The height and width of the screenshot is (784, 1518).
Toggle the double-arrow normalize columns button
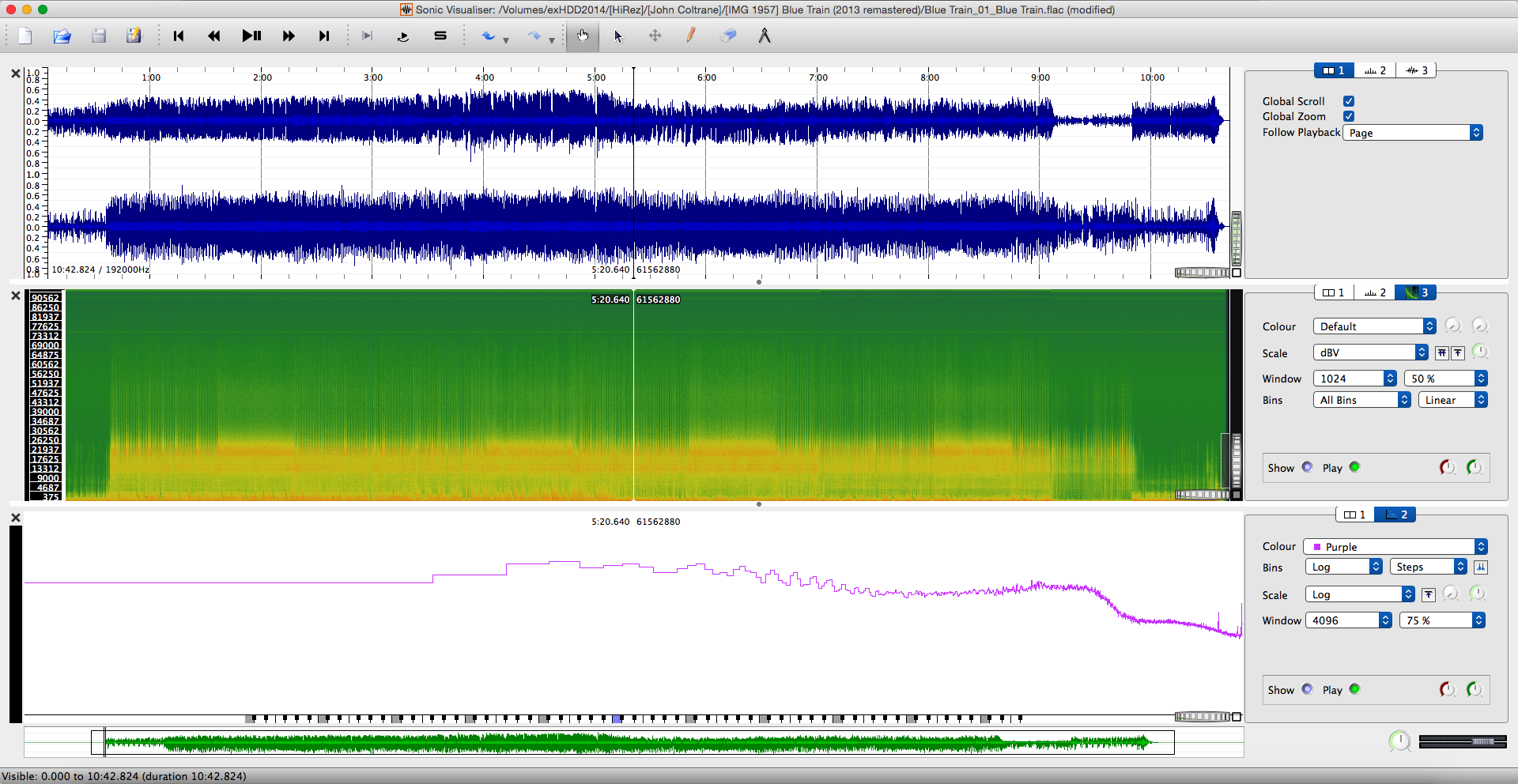point(1442,353)
